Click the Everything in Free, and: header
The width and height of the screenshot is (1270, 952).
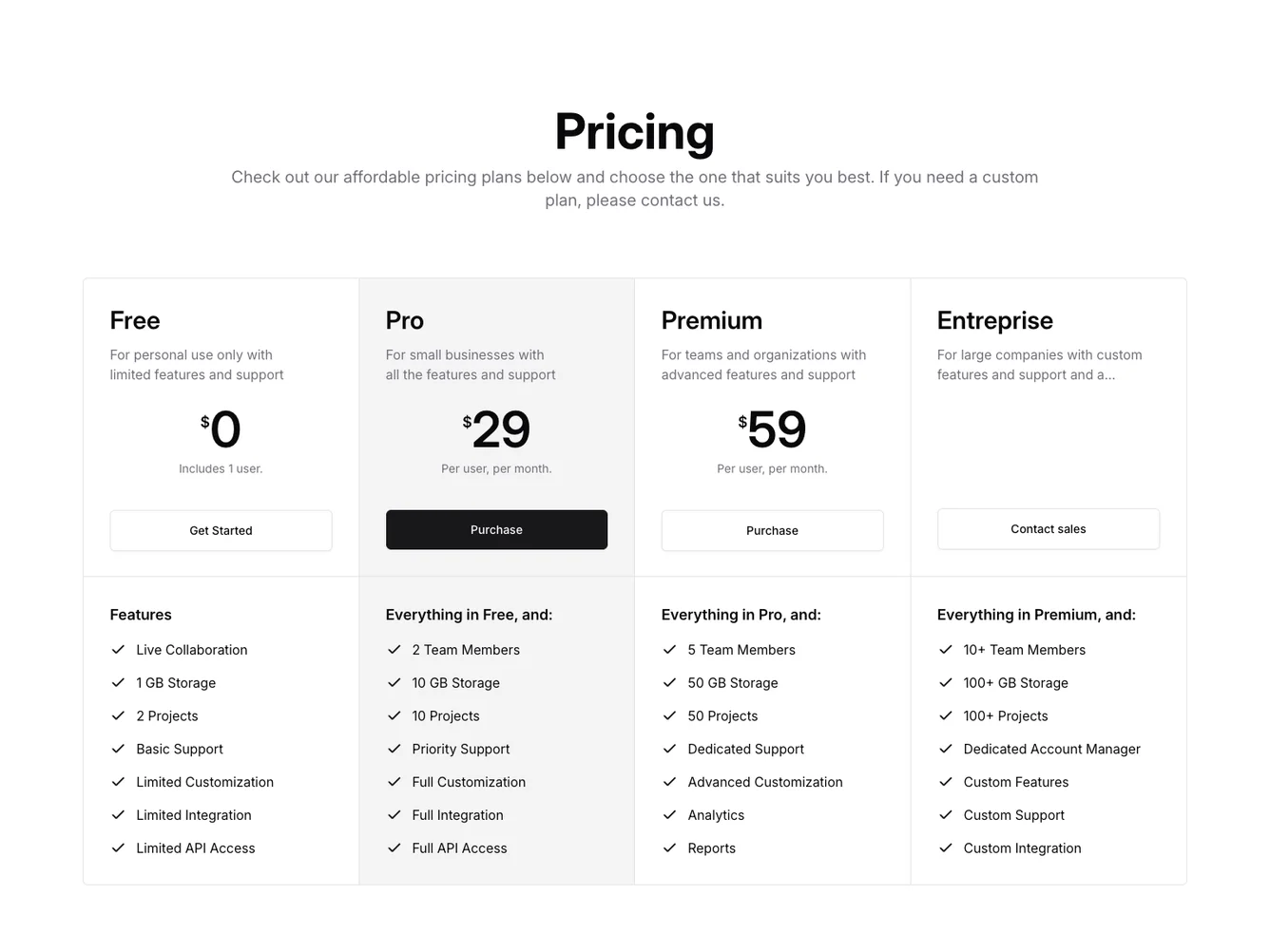point(469,615)
